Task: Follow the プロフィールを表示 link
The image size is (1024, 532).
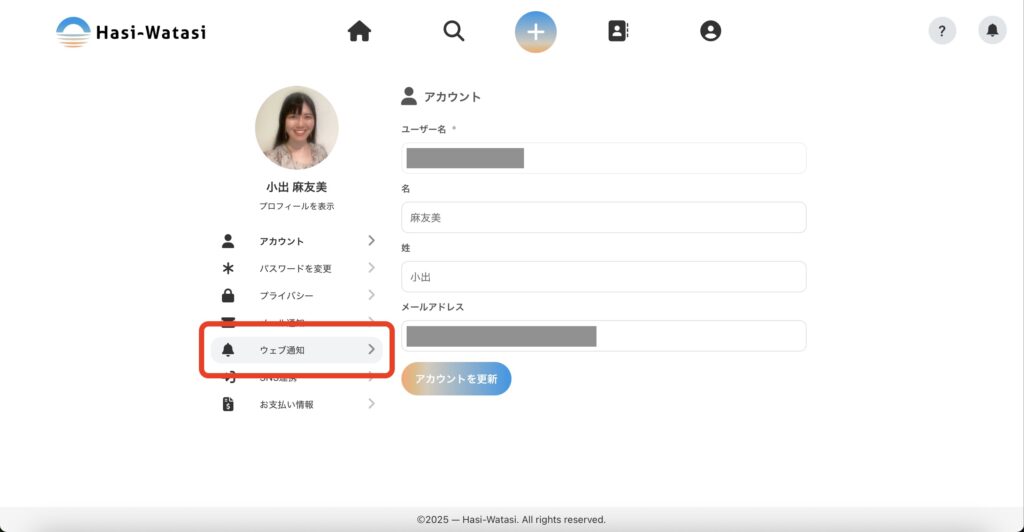Action: [x=296, y=206]
